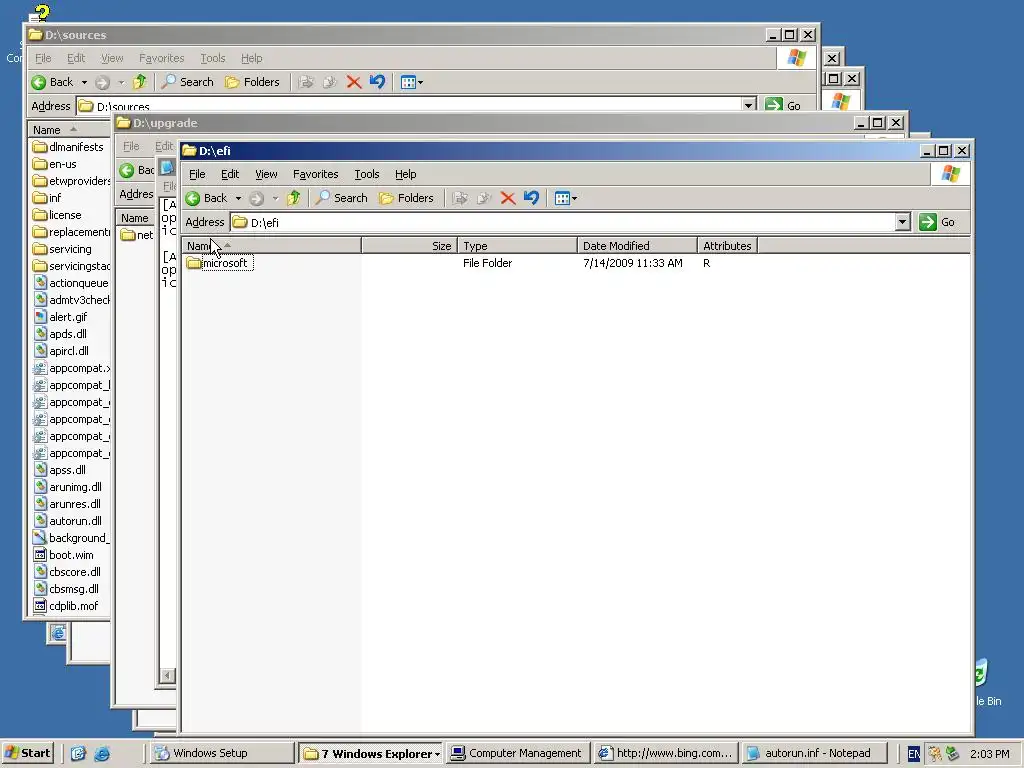Select autorun.dll file in D:\sources

coord(67,521)
